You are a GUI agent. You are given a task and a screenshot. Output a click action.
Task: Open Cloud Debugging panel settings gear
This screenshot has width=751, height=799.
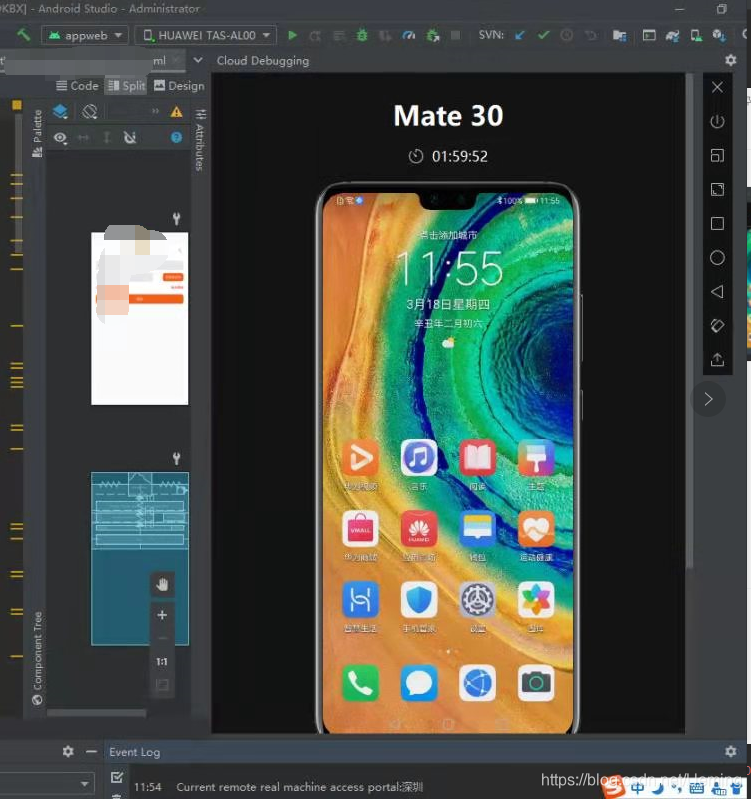(x=731, y=60)
